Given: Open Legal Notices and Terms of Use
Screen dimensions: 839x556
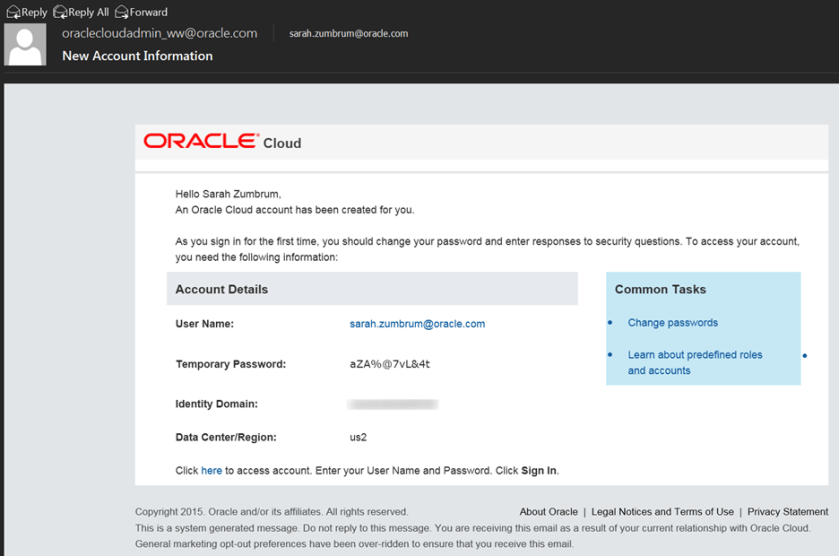Looking at the screenshot, I should point(662,512).
